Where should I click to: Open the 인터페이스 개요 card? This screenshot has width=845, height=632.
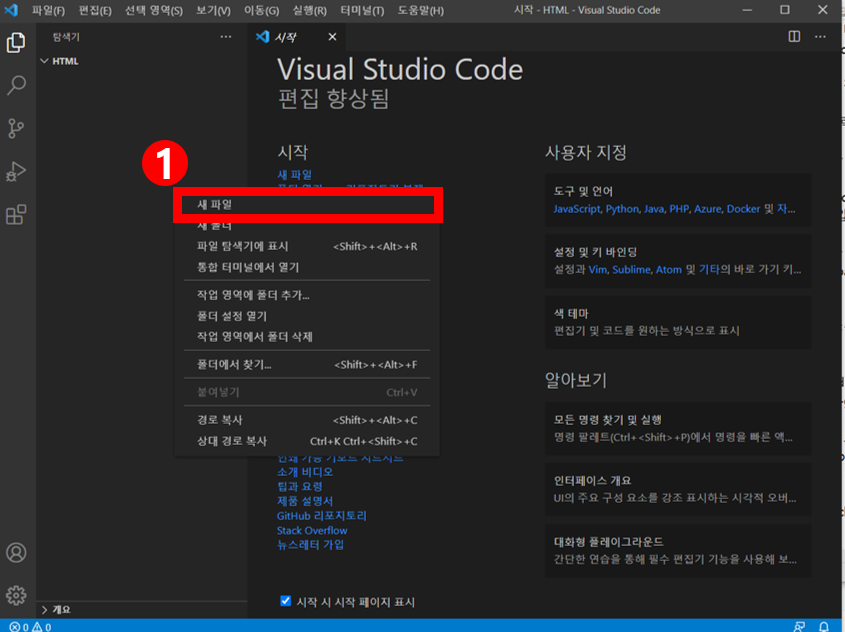click(x=678, y=489)
